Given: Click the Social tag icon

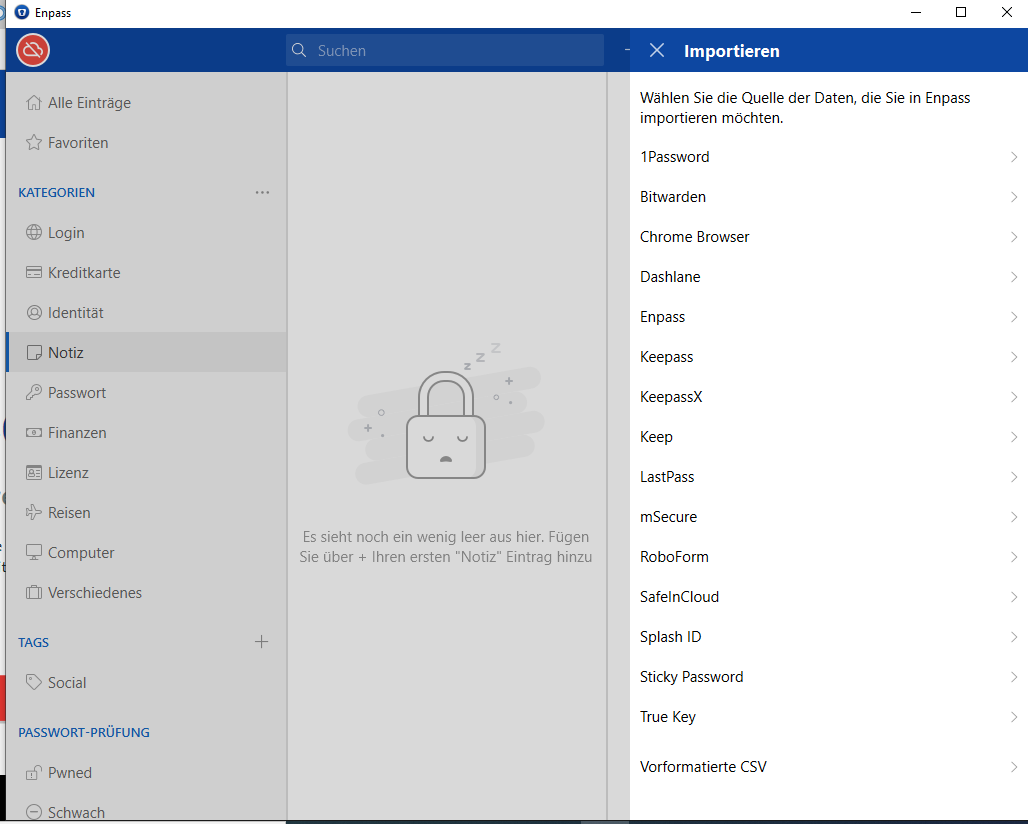Looking at the screenshot, I should point(33,683).
